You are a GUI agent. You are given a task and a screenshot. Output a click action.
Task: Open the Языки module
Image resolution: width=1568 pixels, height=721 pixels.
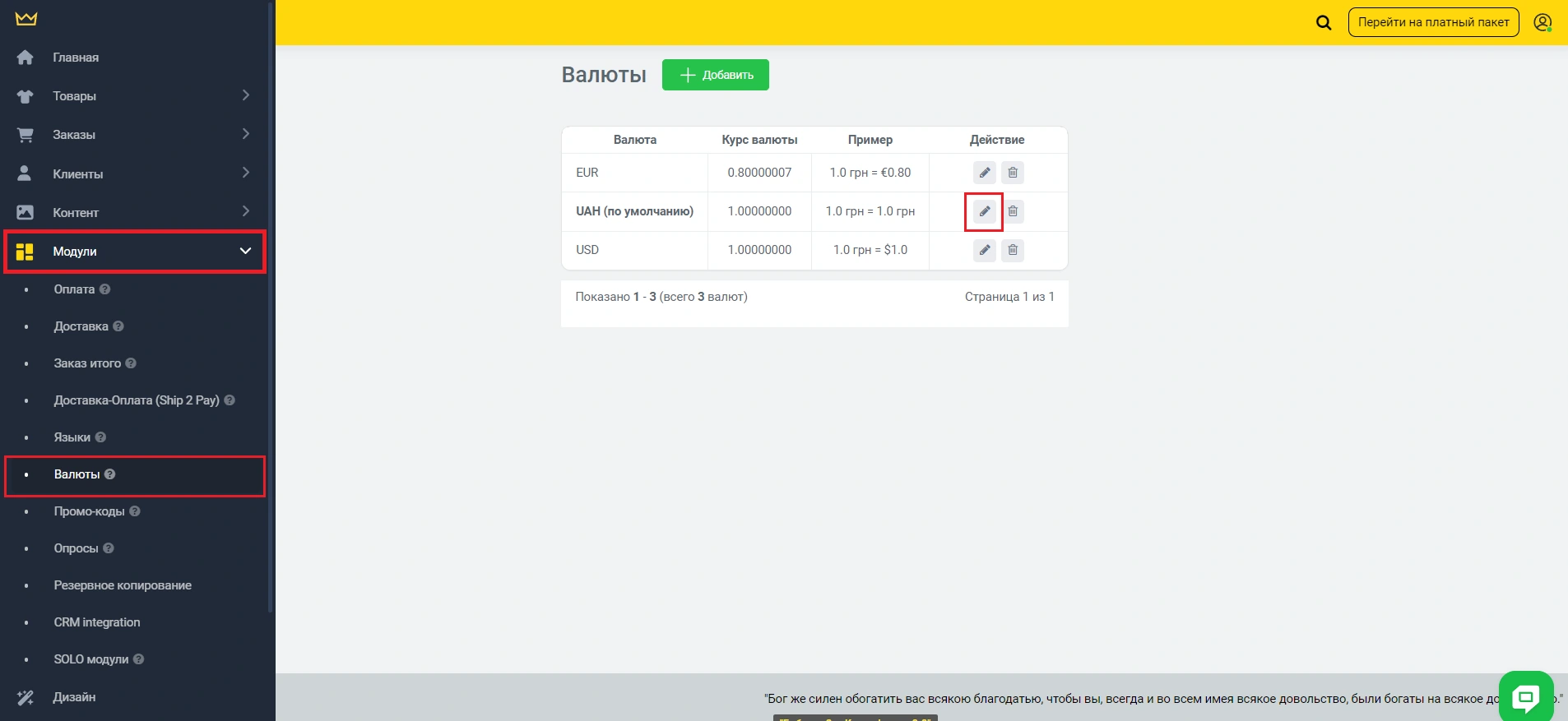point(72,437)
